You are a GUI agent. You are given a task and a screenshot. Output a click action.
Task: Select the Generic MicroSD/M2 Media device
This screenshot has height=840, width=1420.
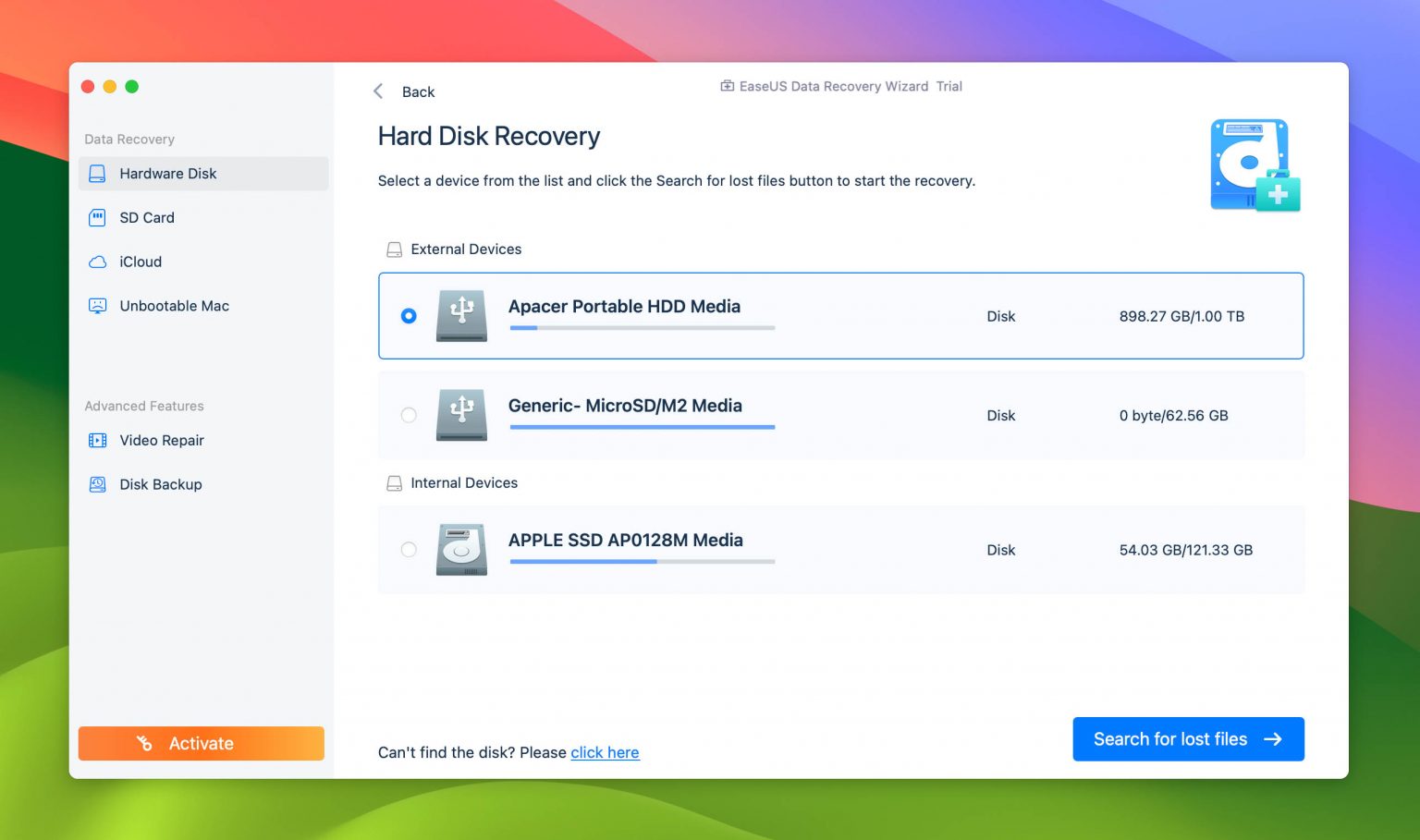coord(408,415)
